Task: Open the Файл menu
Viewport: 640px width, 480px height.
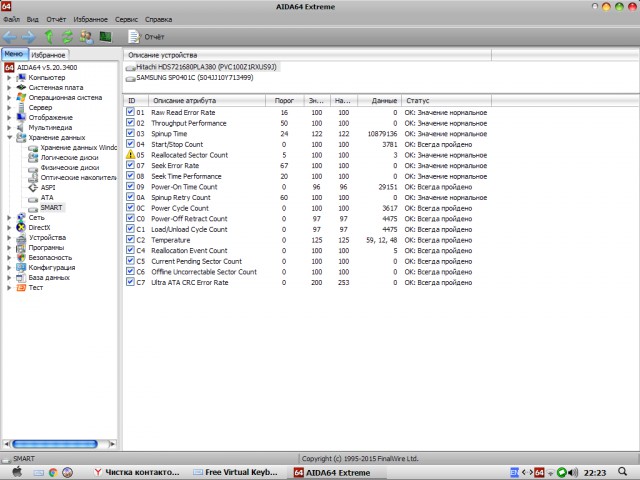Action: (x=11, y=19)
